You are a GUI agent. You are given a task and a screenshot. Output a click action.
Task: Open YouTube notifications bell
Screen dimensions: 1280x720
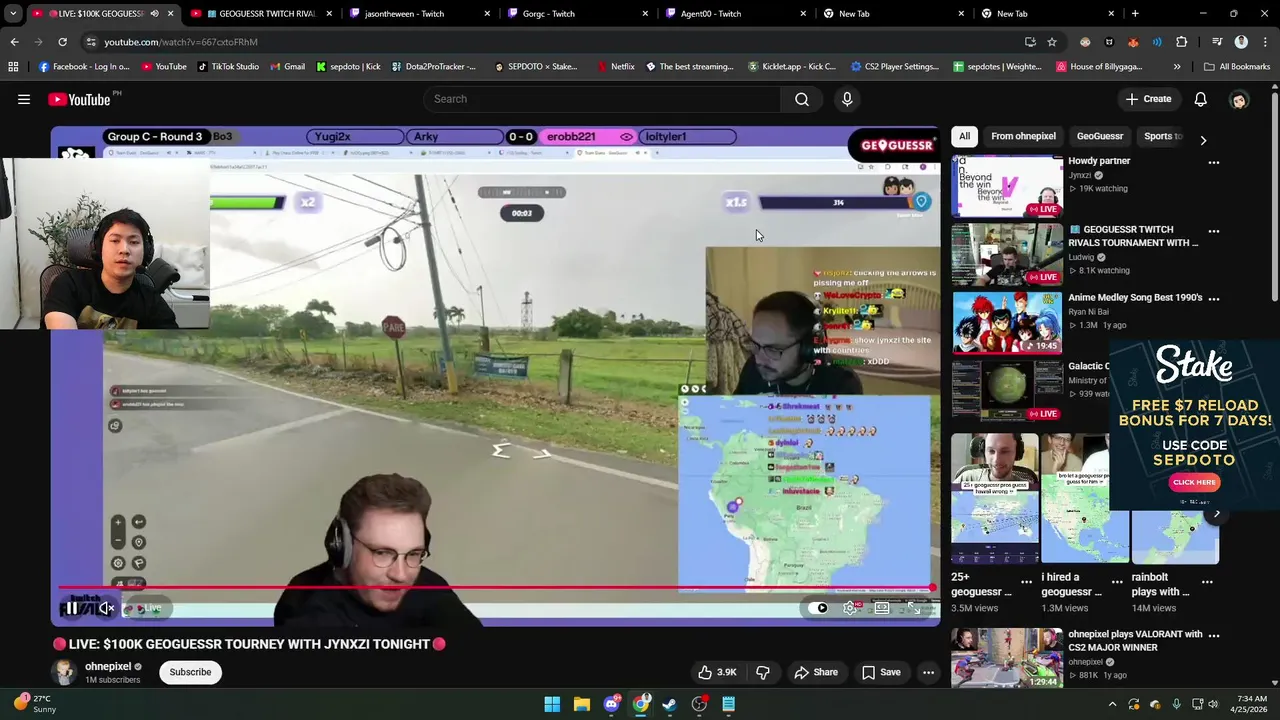[1200, 99]
